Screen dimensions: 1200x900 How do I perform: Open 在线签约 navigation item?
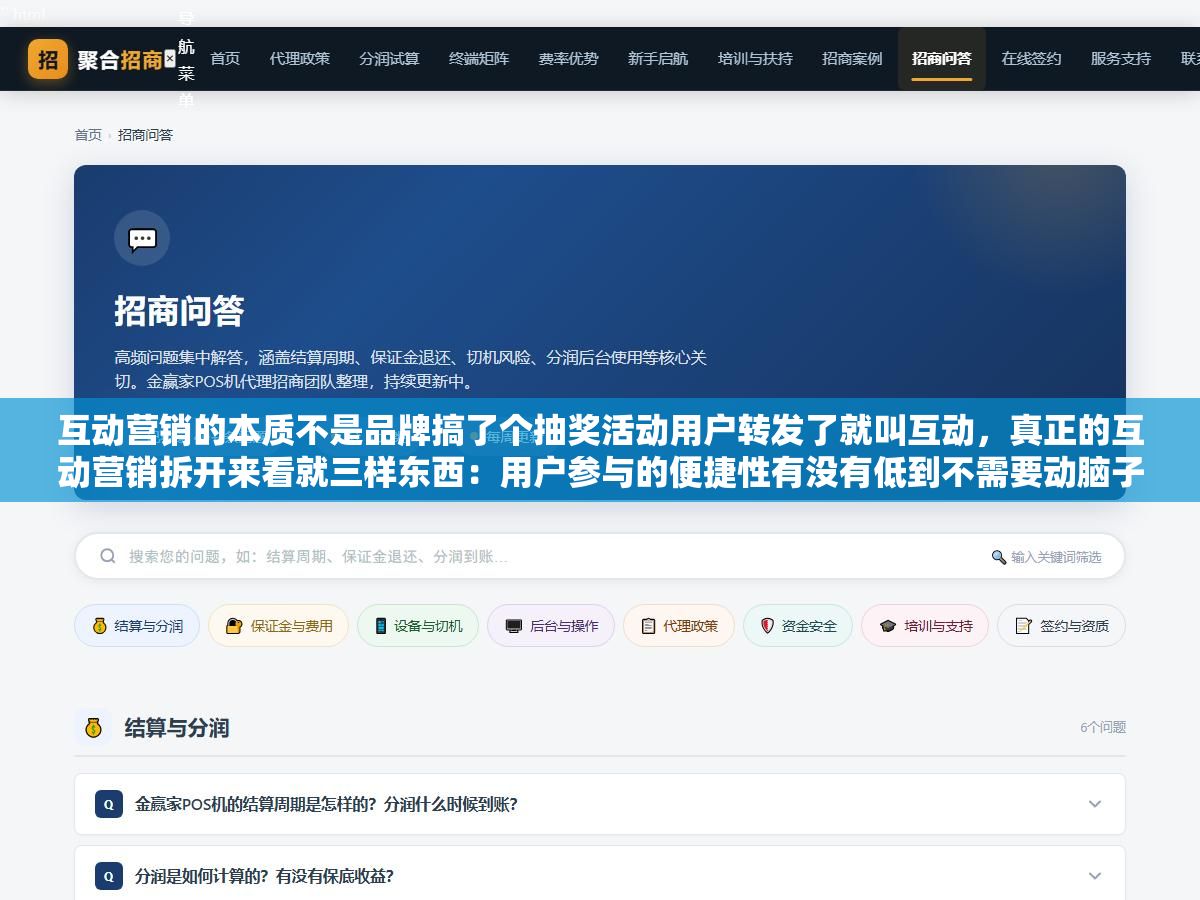(1031, 59)
